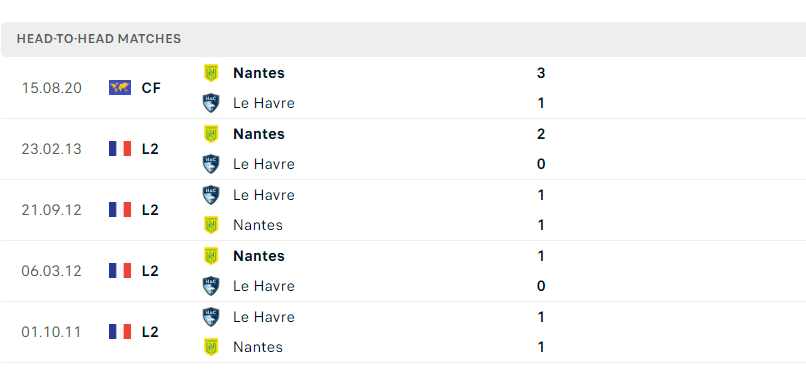
Task: Click score 3 of the 15.08.20 match
Action: point(541,73)
